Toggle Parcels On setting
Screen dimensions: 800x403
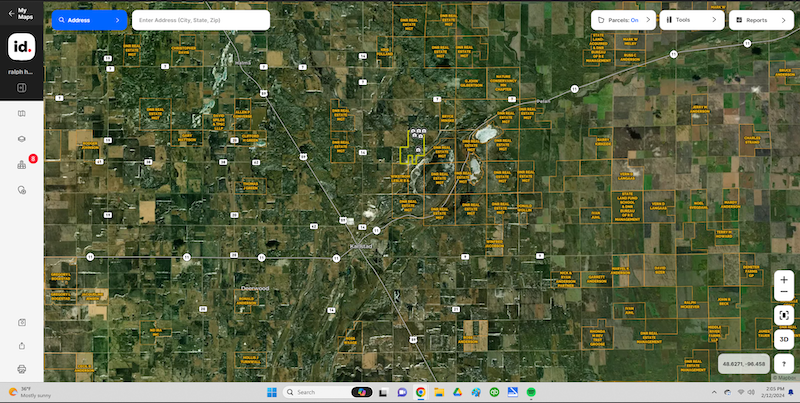[622, 19]
